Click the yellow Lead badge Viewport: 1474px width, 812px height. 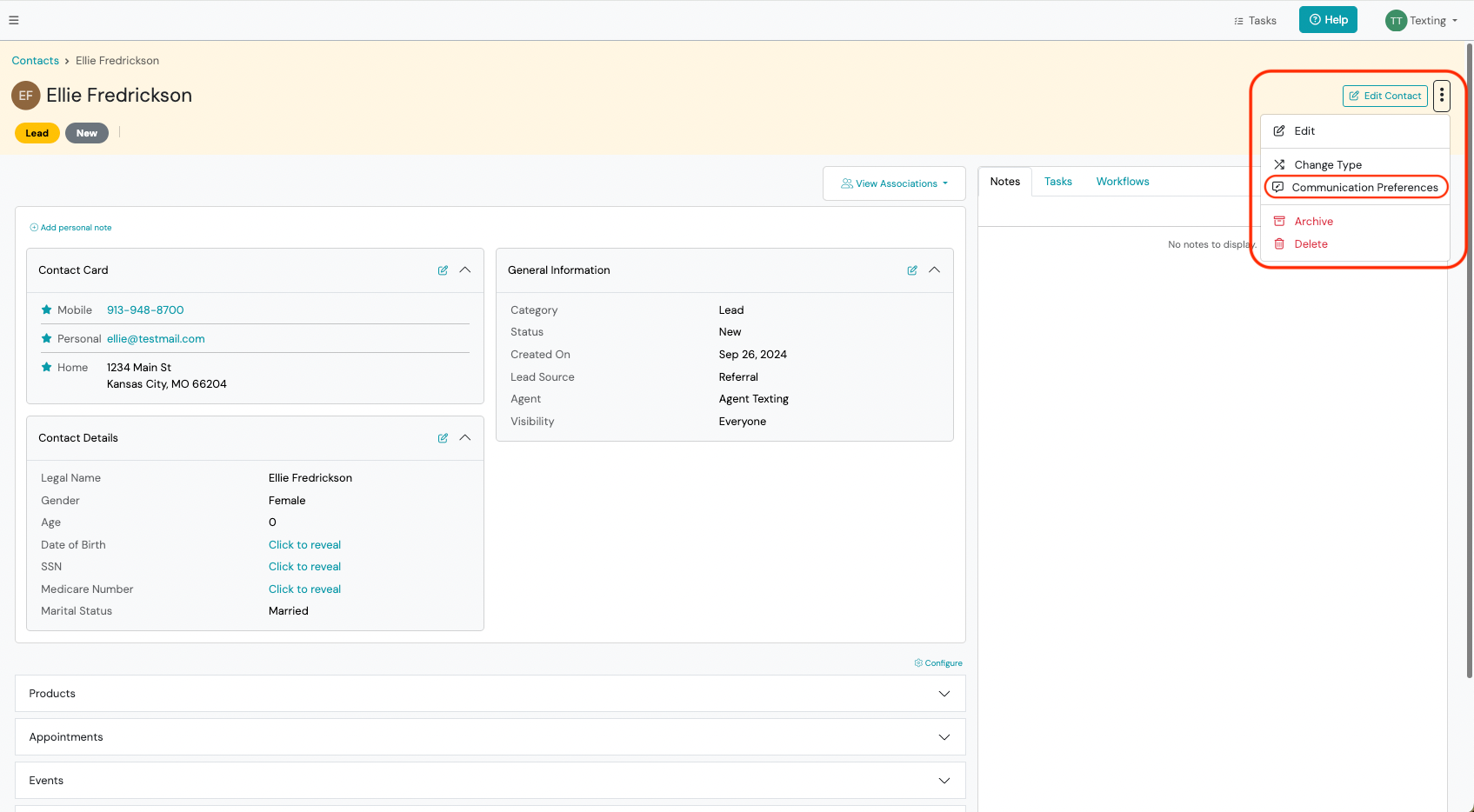37,133
